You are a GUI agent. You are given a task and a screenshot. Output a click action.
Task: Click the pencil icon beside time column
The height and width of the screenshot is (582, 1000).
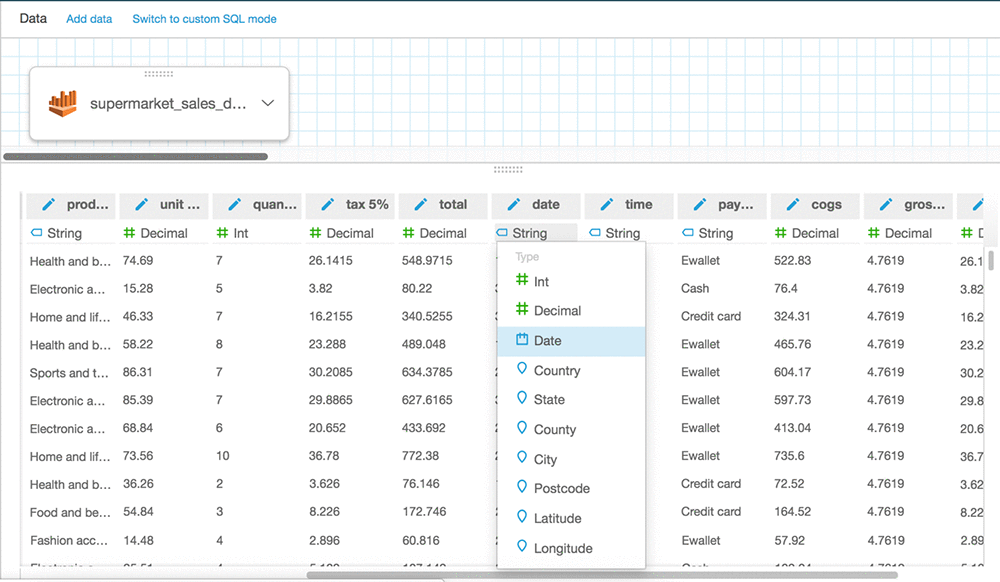[607, 205]
